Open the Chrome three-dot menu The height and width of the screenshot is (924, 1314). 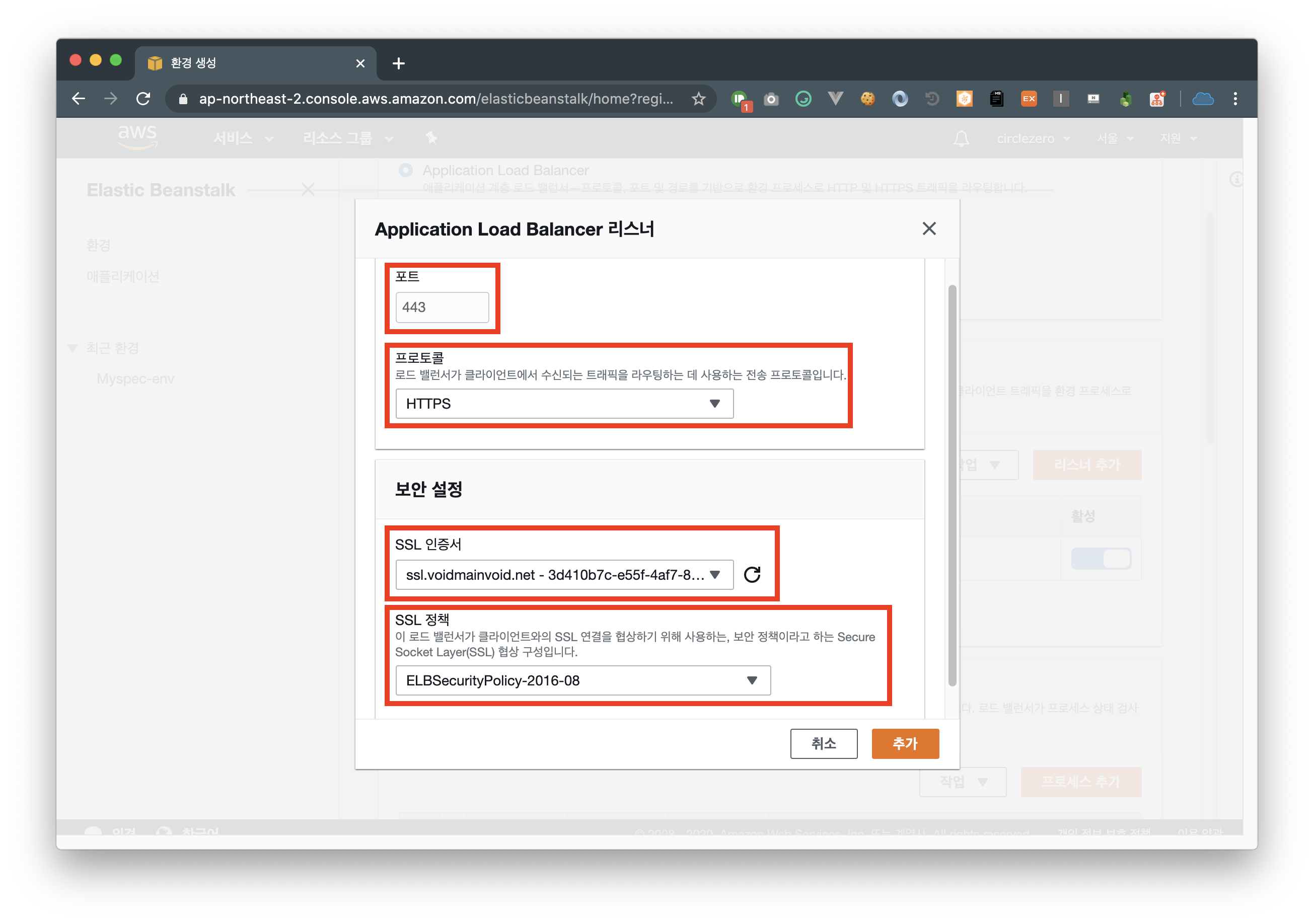pyautogui.click(x=1235, y=99)
